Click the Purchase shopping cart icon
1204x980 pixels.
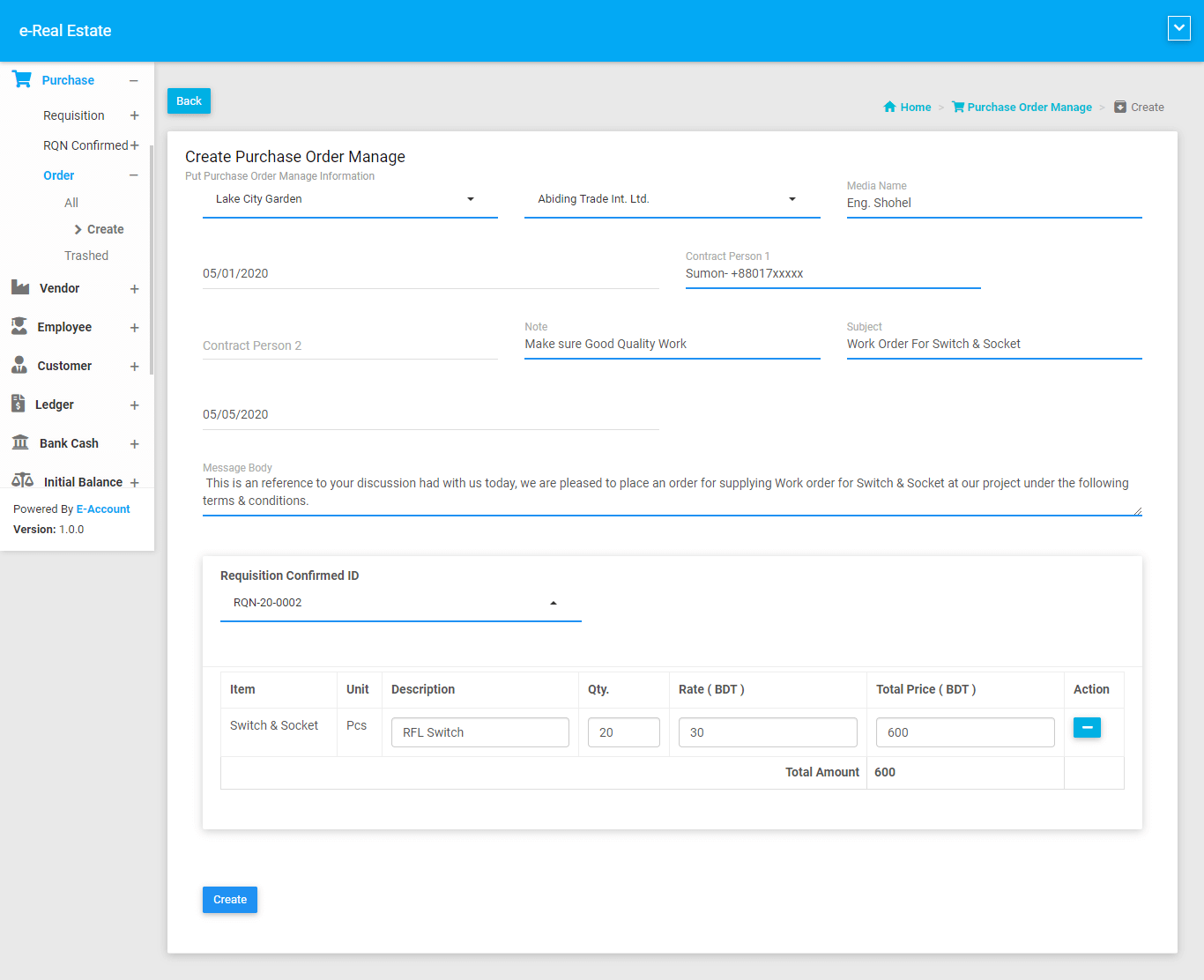(22, 79)
